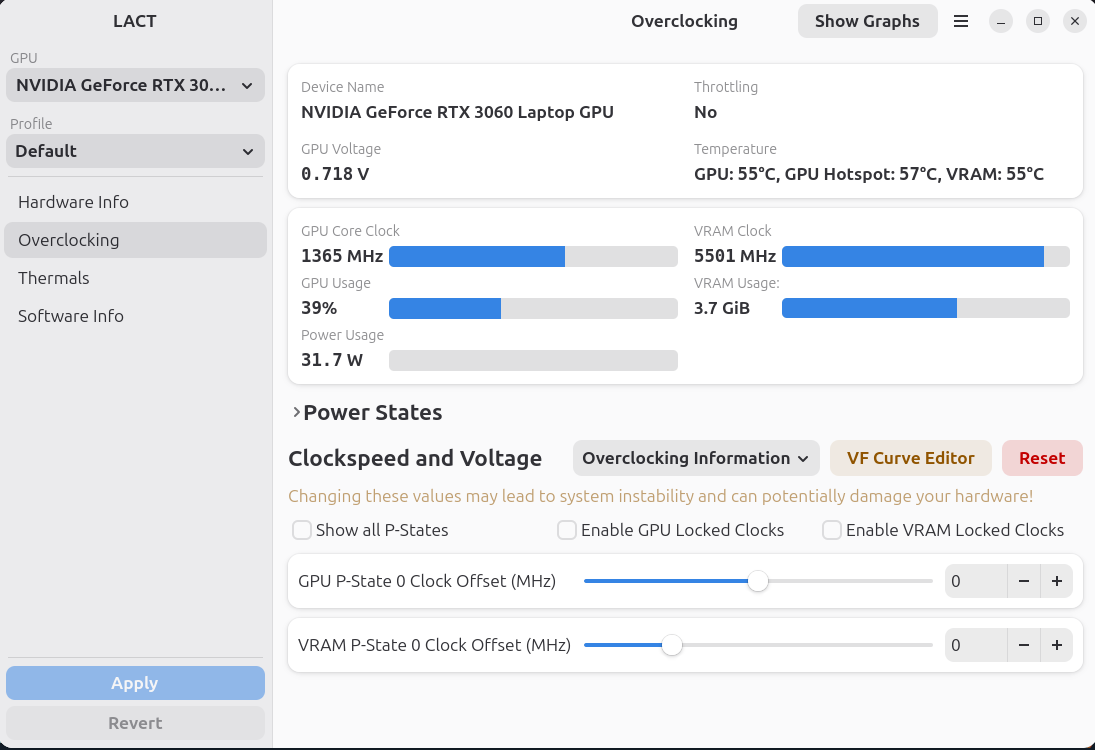Click the '31.7 W' power usage value
Screen dimensions: 1095x750
[332, 360]
